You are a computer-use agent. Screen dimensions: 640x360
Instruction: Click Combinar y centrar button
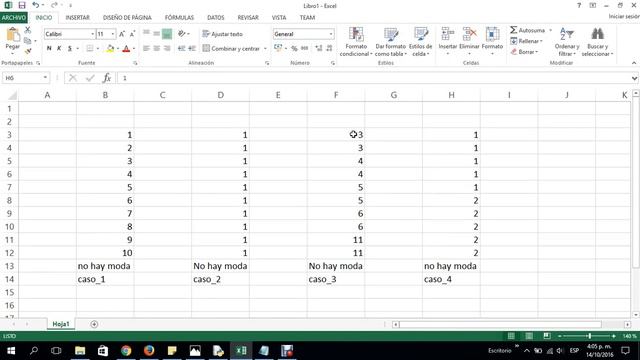(231, 49)
